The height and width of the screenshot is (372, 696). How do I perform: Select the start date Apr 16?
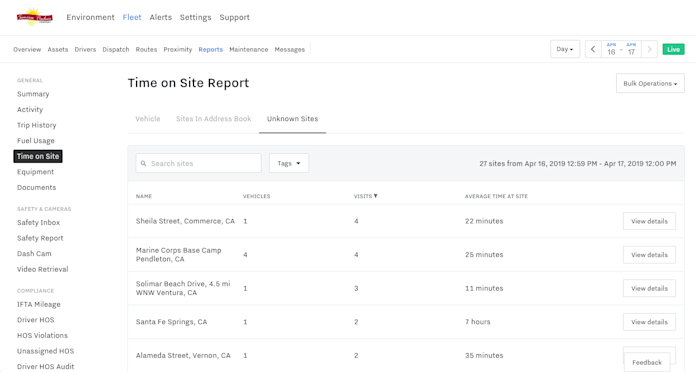click(611, 49)
